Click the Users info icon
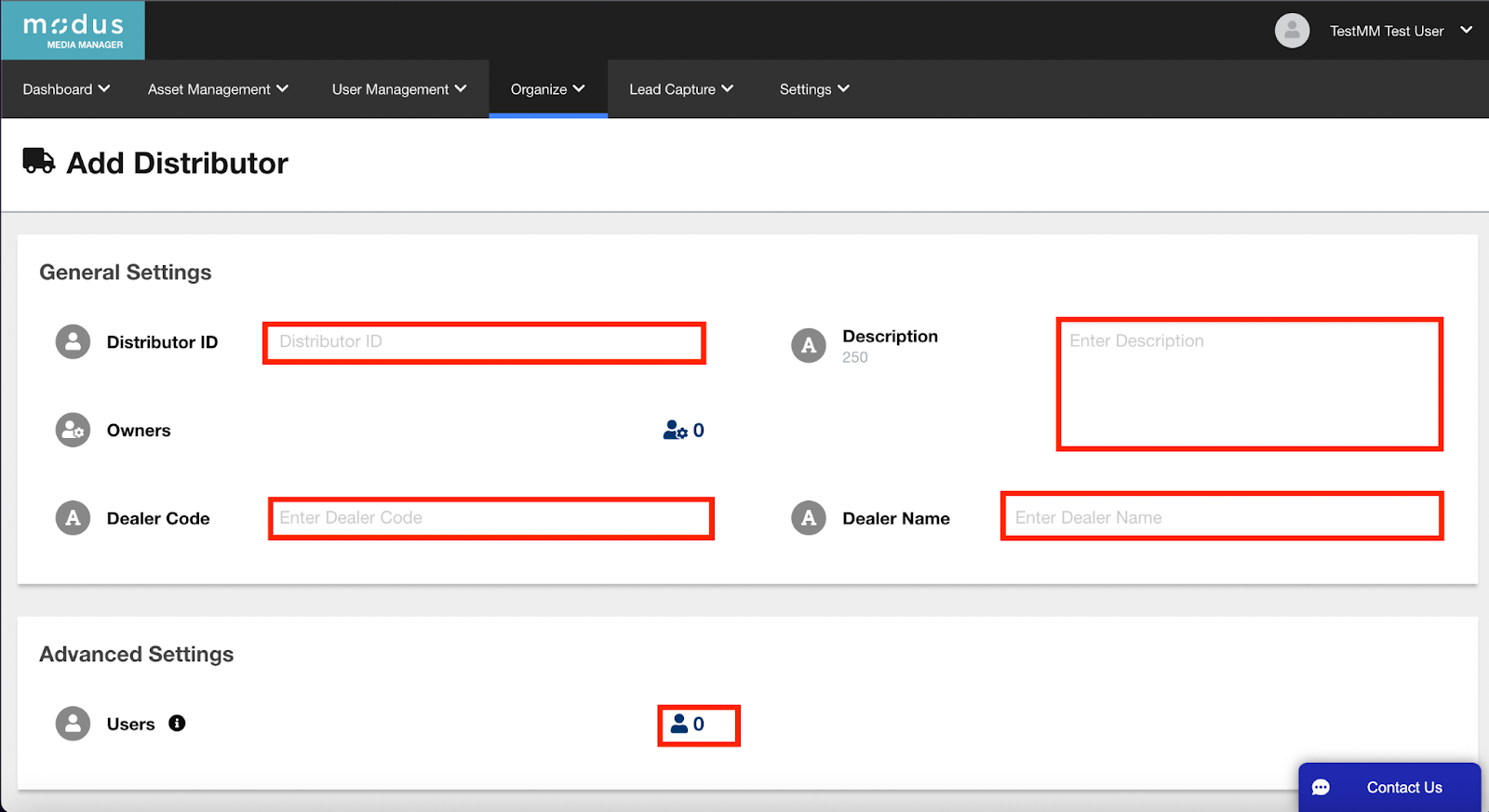This screenshot has width=1489, height=812. [x=177, y=723]
